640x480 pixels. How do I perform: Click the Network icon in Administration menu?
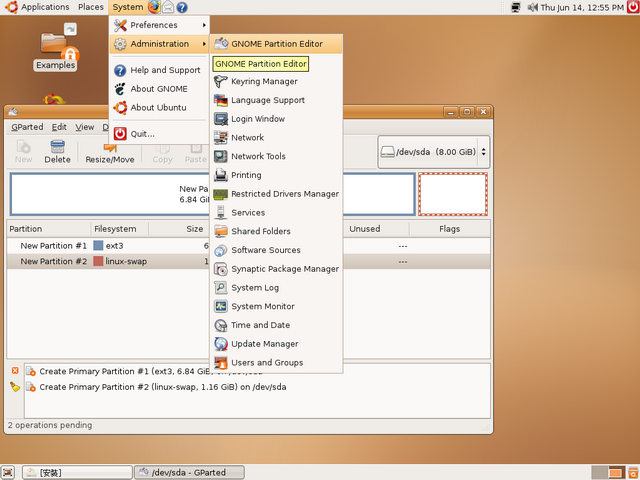[221, 138]
